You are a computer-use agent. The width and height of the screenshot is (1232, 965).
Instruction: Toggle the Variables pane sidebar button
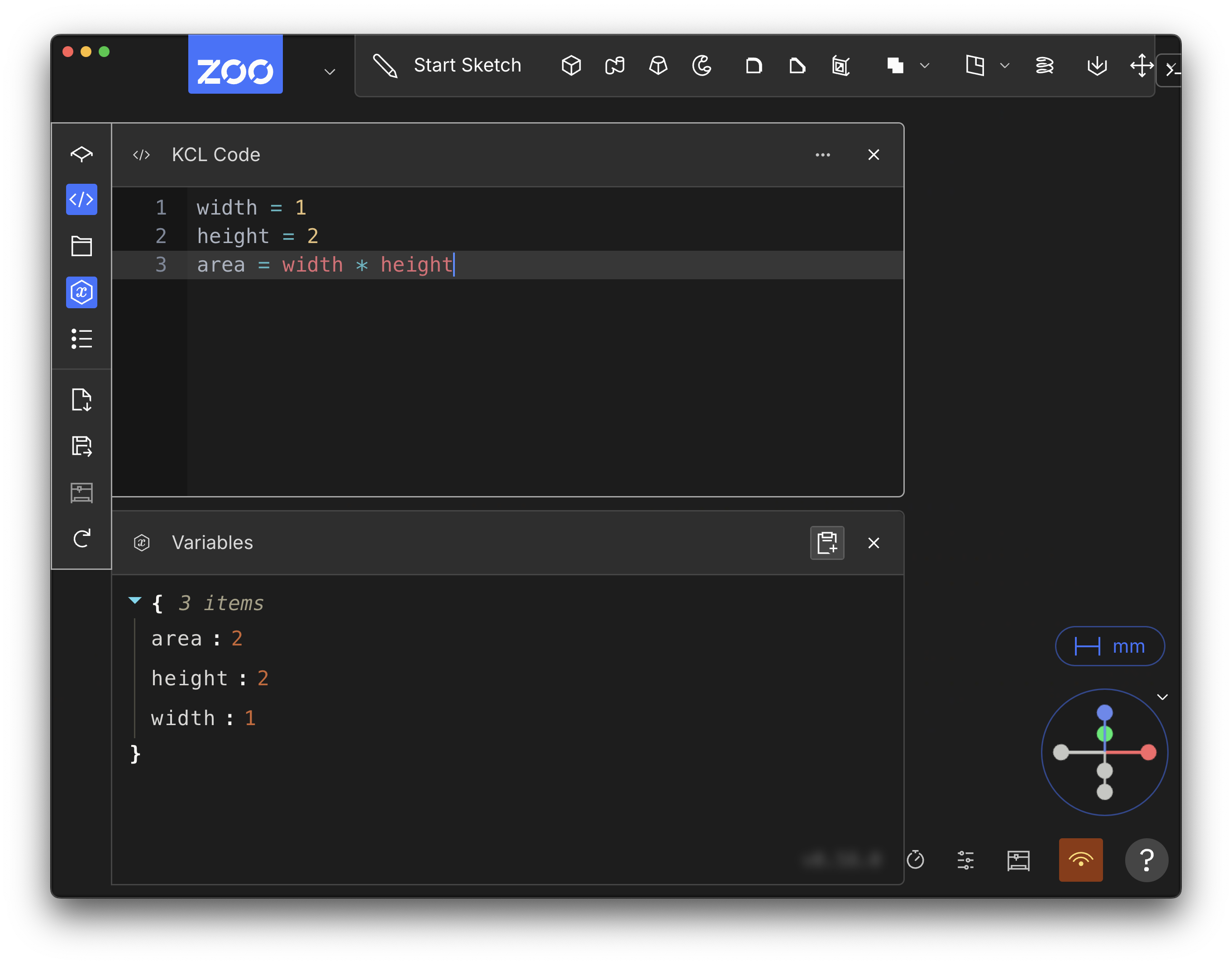click(x=81, y=292)
